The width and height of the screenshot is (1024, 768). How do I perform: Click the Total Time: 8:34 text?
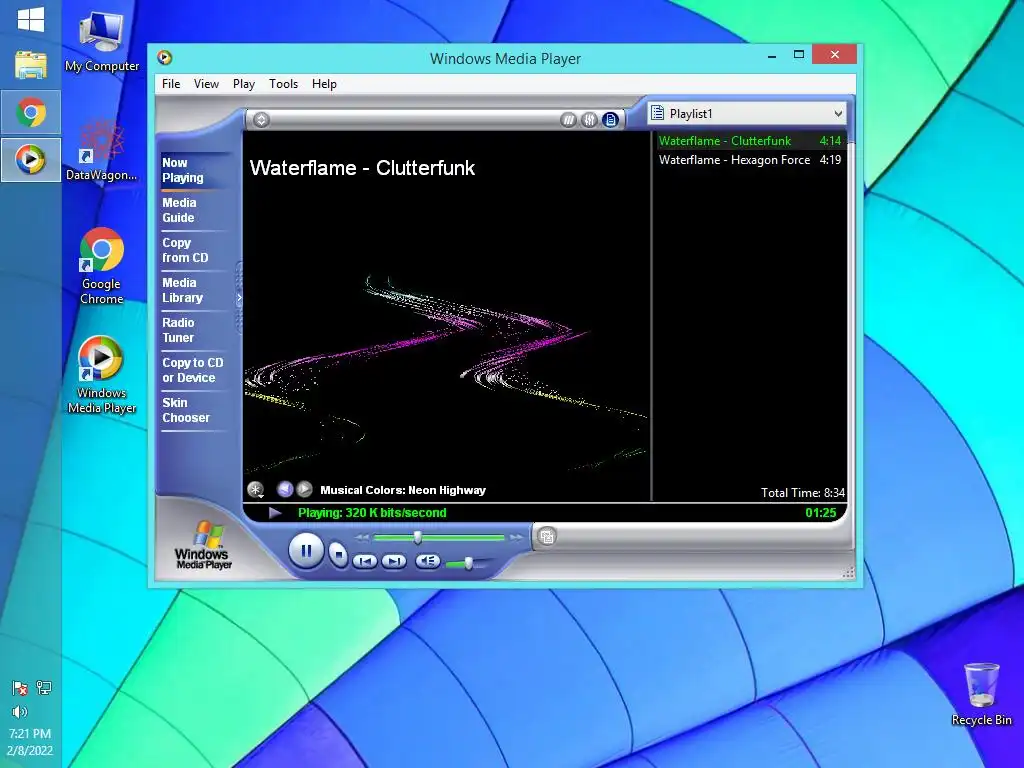803,492
